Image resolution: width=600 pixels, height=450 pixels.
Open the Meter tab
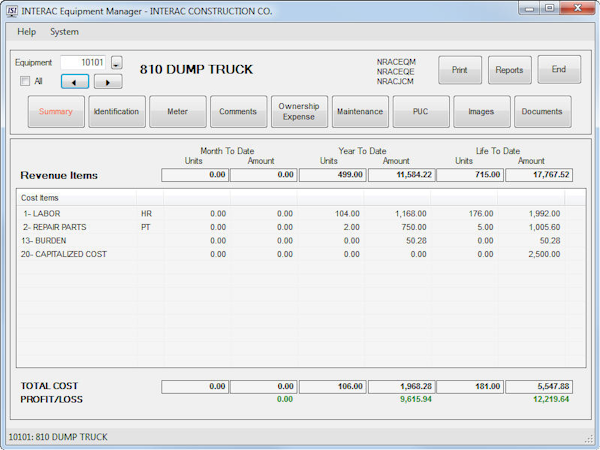(x=177, y=112)
